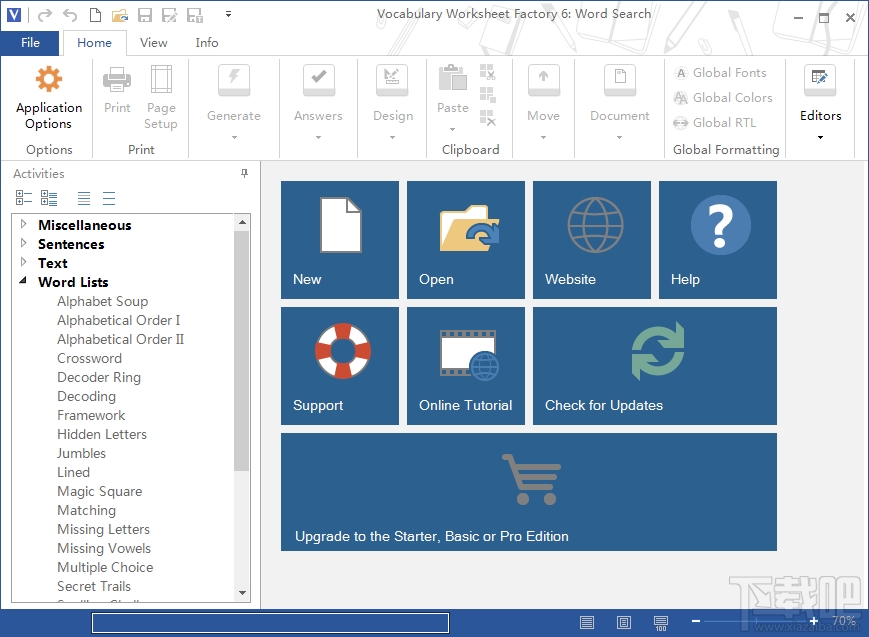This screenshot has height=637, width=869.
Task: Switch to the Info tab
Action: 207,43
